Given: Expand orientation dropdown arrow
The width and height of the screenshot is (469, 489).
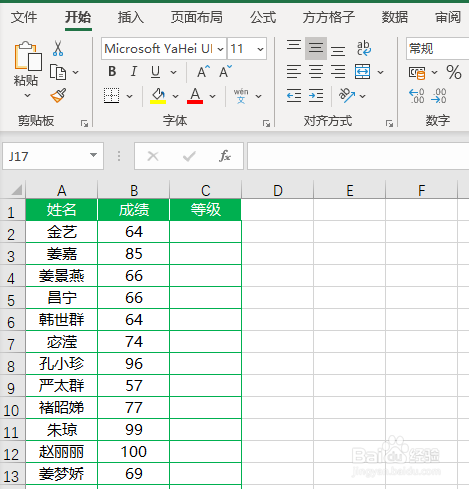Looking at the screenshot, I should [x=363, y=96].
